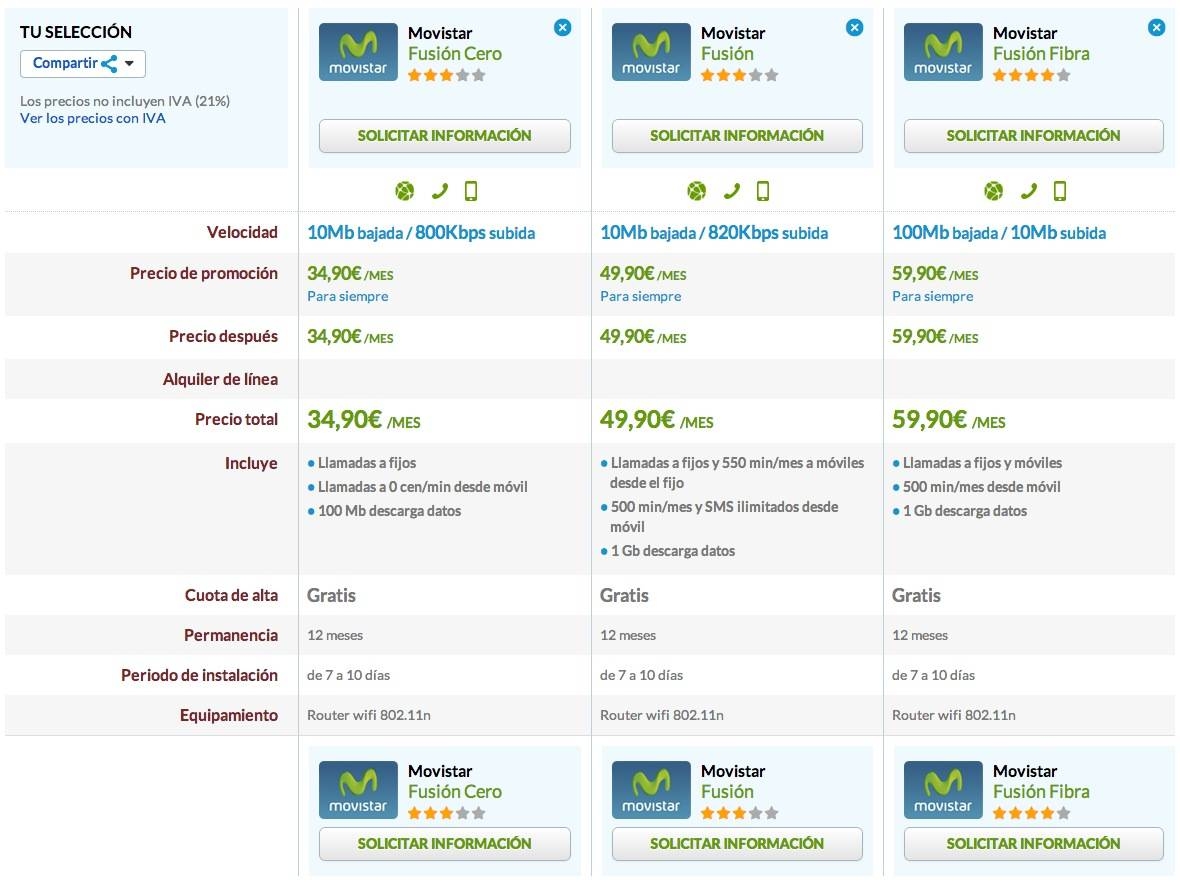This screenshot has width=1180, height=882.
Task: Click total price 49,90€ /MES
Action: pyautogui.click(x=656, y=419)
